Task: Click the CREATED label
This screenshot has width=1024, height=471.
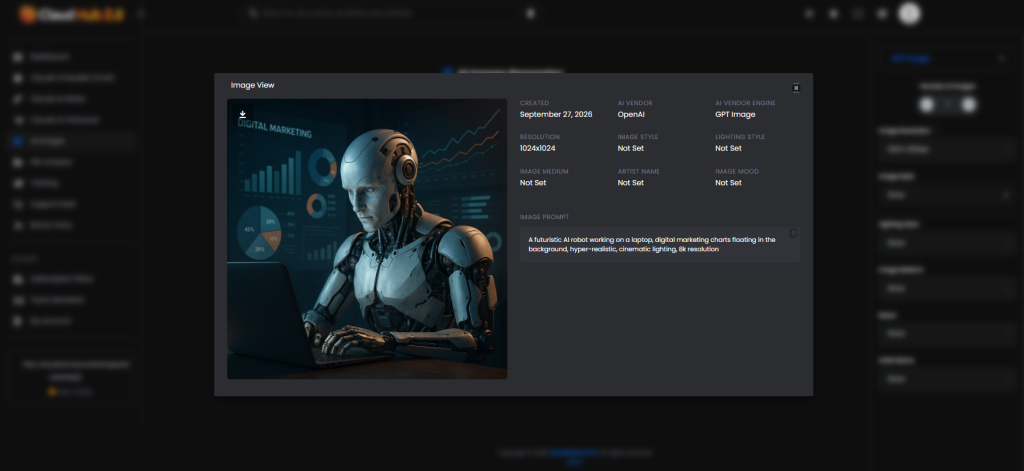Action: (x=534, y=103)
